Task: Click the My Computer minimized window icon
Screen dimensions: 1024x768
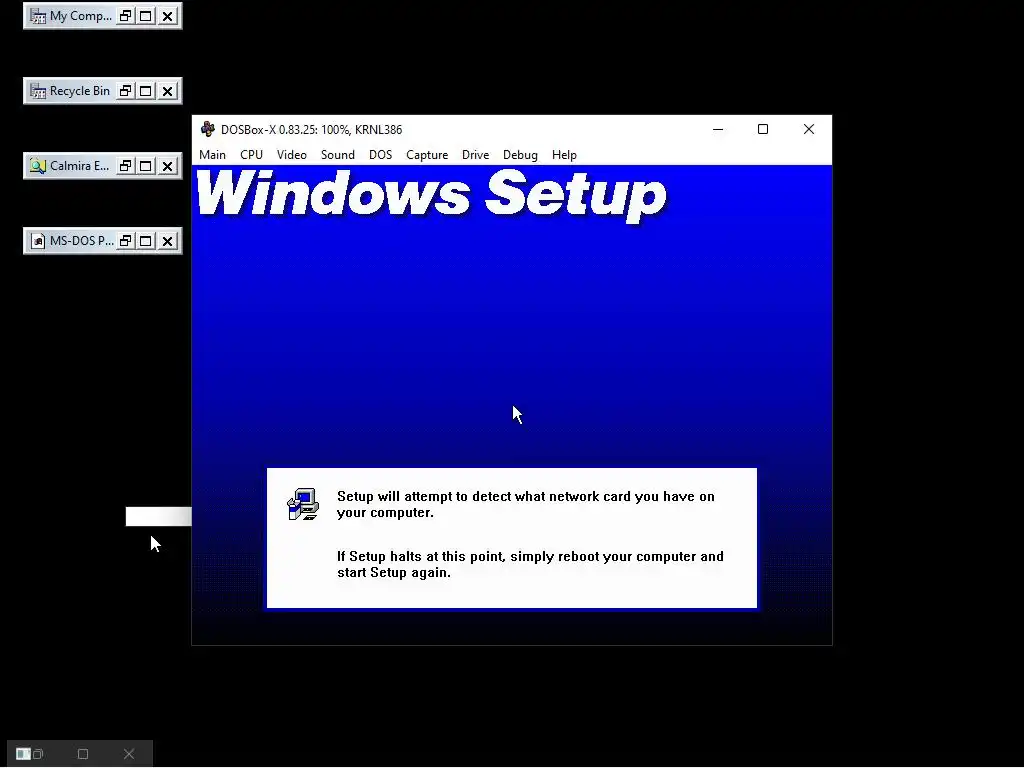Action: (38, 16)
